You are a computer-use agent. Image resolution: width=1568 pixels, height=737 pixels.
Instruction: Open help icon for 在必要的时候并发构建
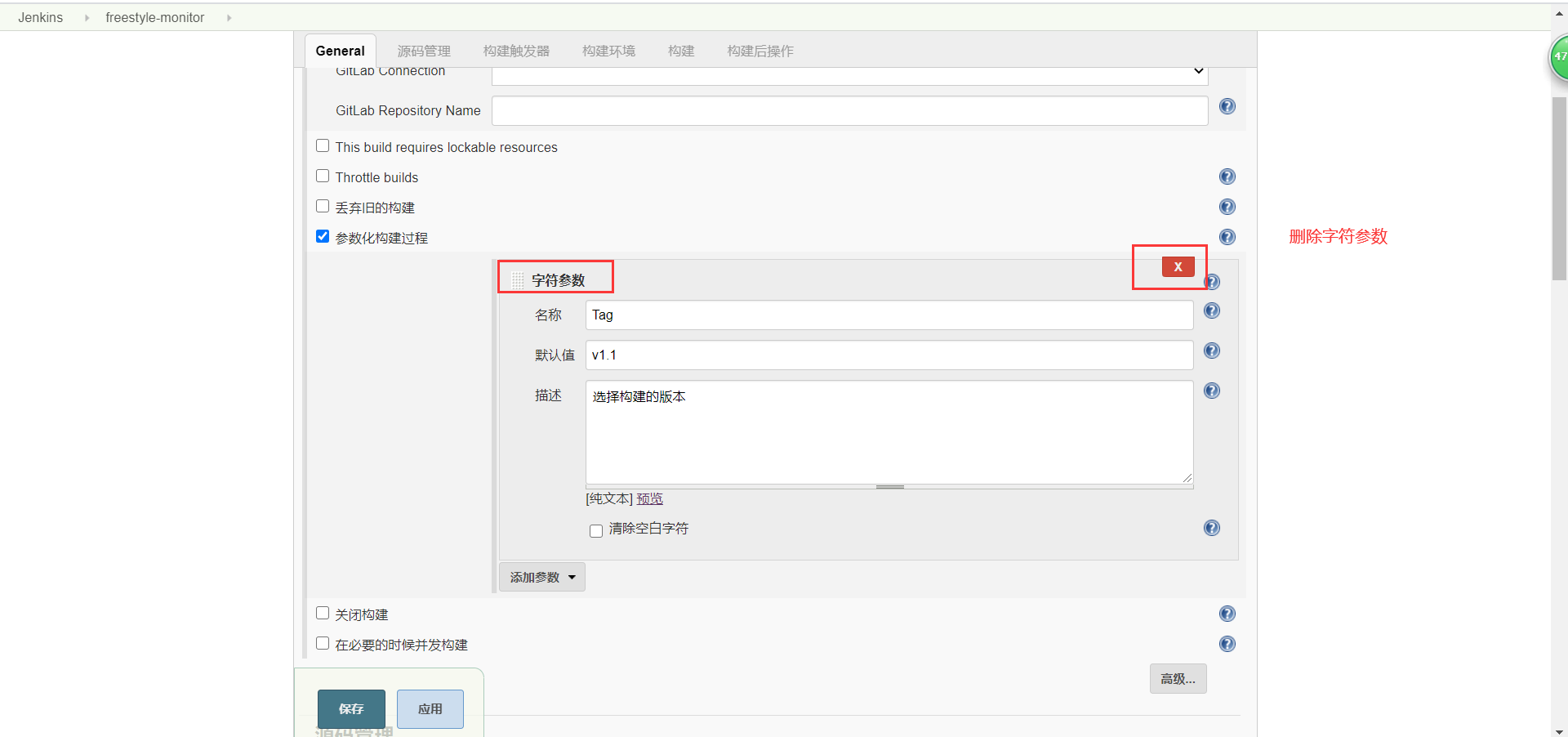tap(1227, 644)
